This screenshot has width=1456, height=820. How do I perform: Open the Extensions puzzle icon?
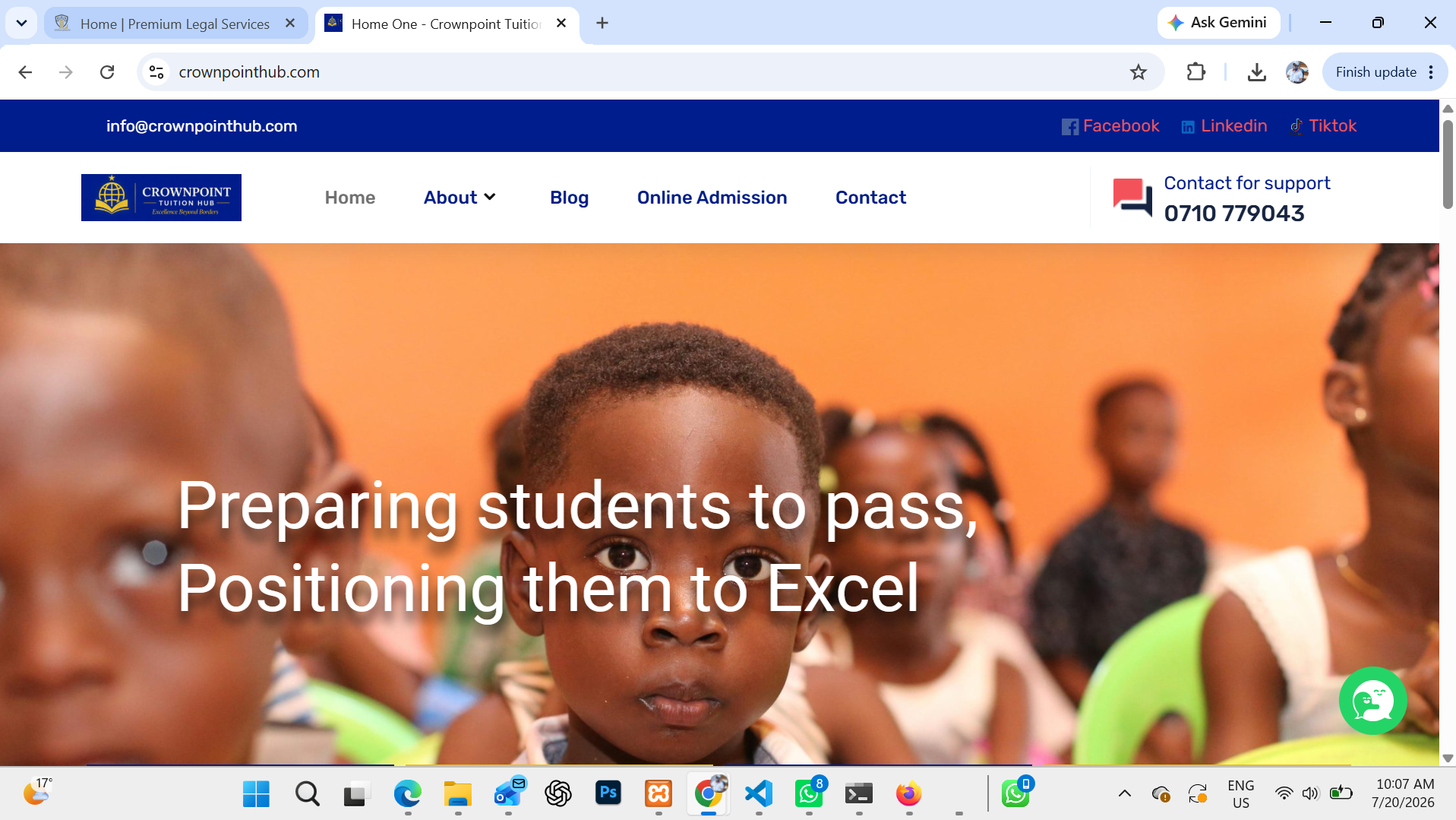(x=1196, y=72)
